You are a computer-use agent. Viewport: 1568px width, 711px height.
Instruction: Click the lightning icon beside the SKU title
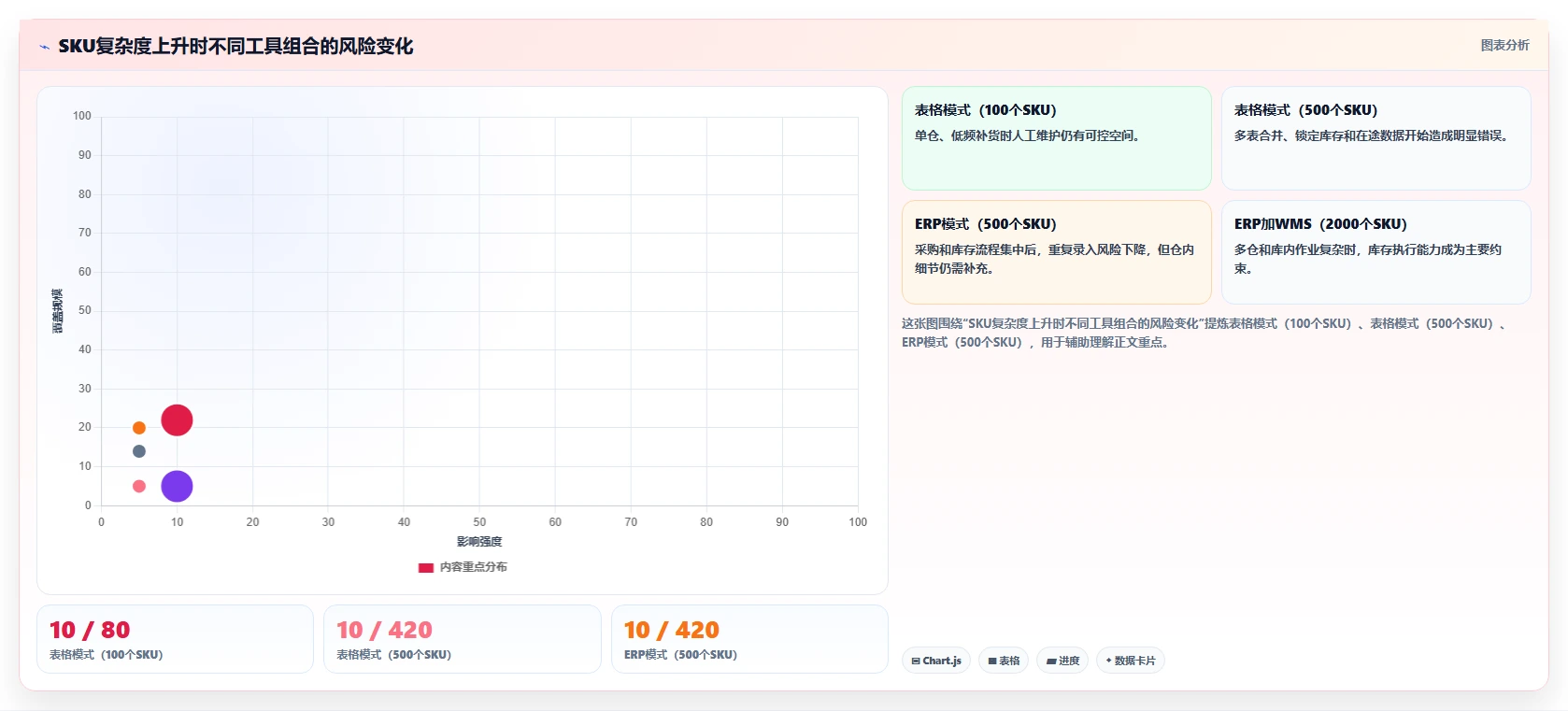(x=44, y=47)
